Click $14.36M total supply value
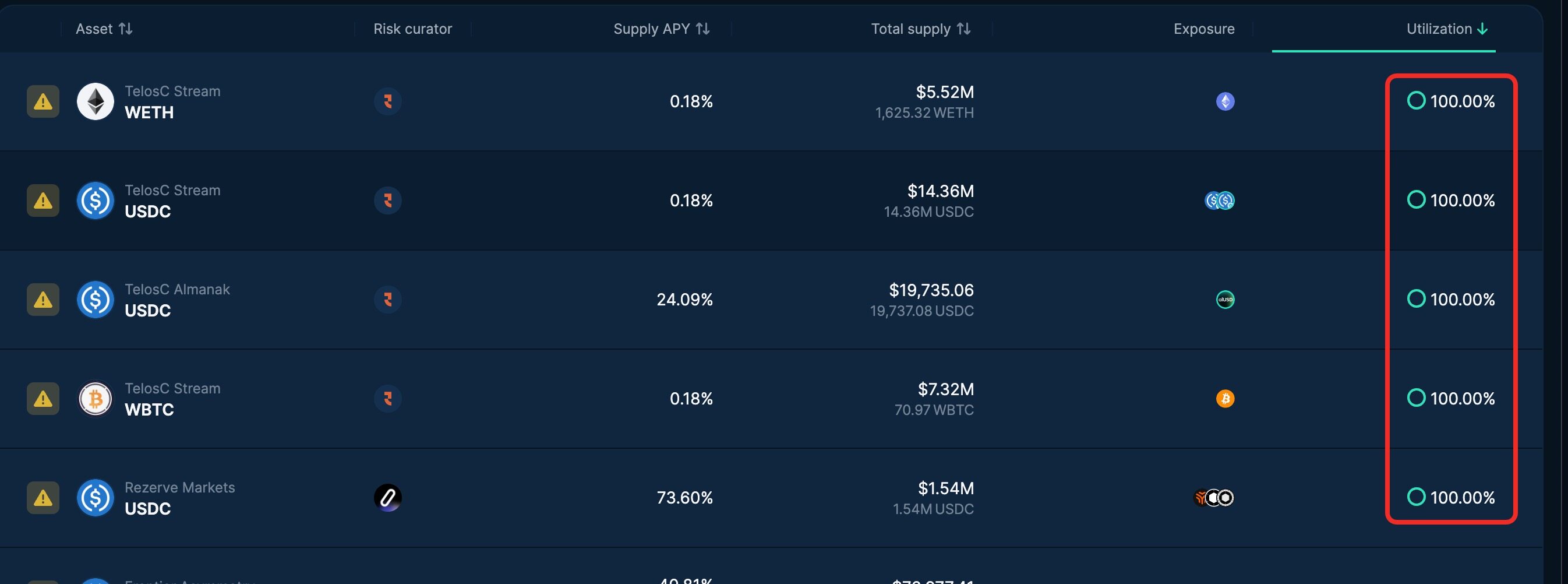 940,191
